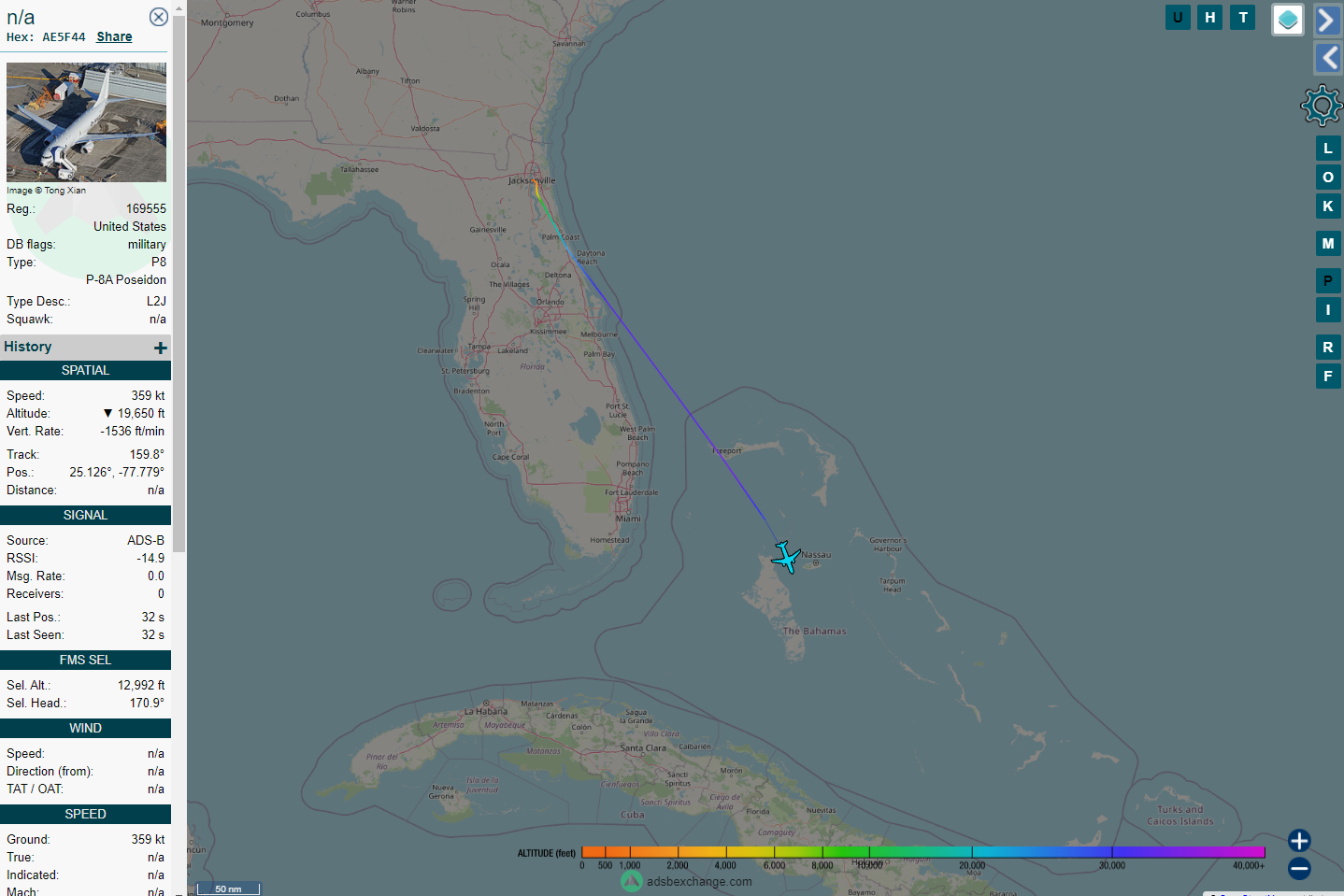Toggle the T map button
1344x896 pixels.
[x=1243, y=17]
